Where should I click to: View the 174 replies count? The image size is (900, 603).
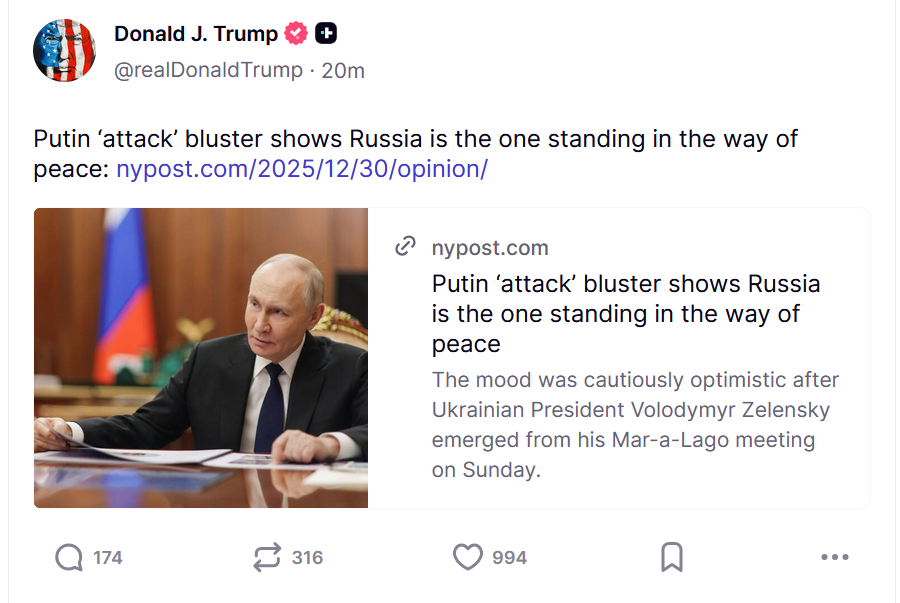pyautogui.click(x=108, y=558)
